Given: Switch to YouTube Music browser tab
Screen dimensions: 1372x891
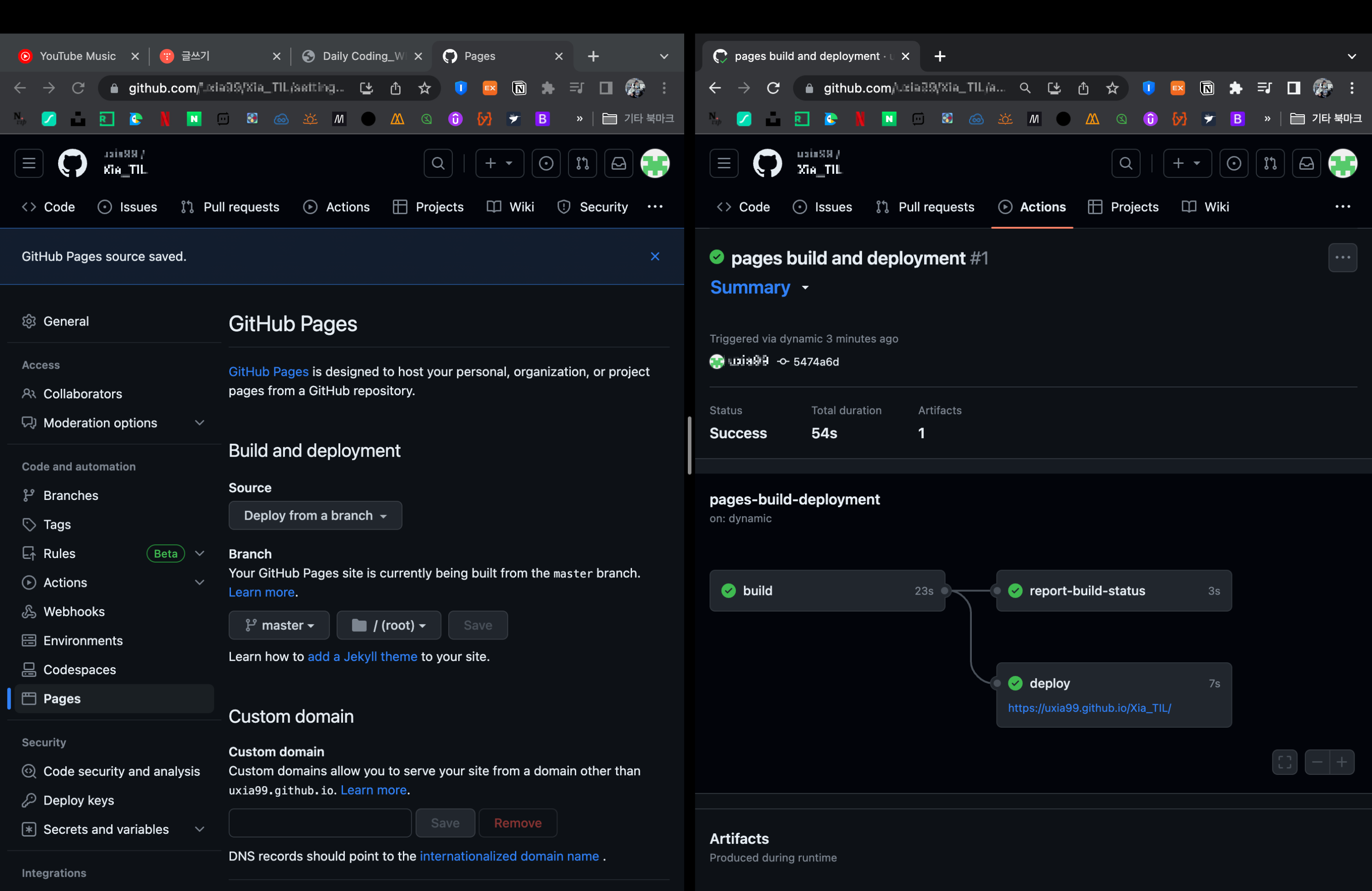Looking at the screenshot, I should coord(77,56).
